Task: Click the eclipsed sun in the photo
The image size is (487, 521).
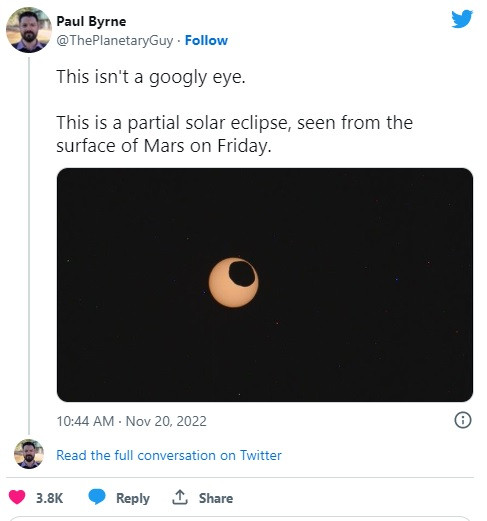Action: [233, 282]
